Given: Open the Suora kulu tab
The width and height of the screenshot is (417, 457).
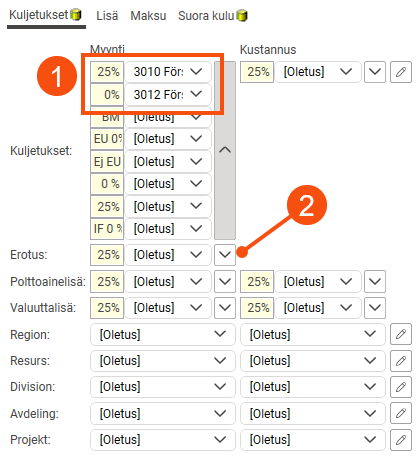Looking at the screenshot, I should point(206,16).
